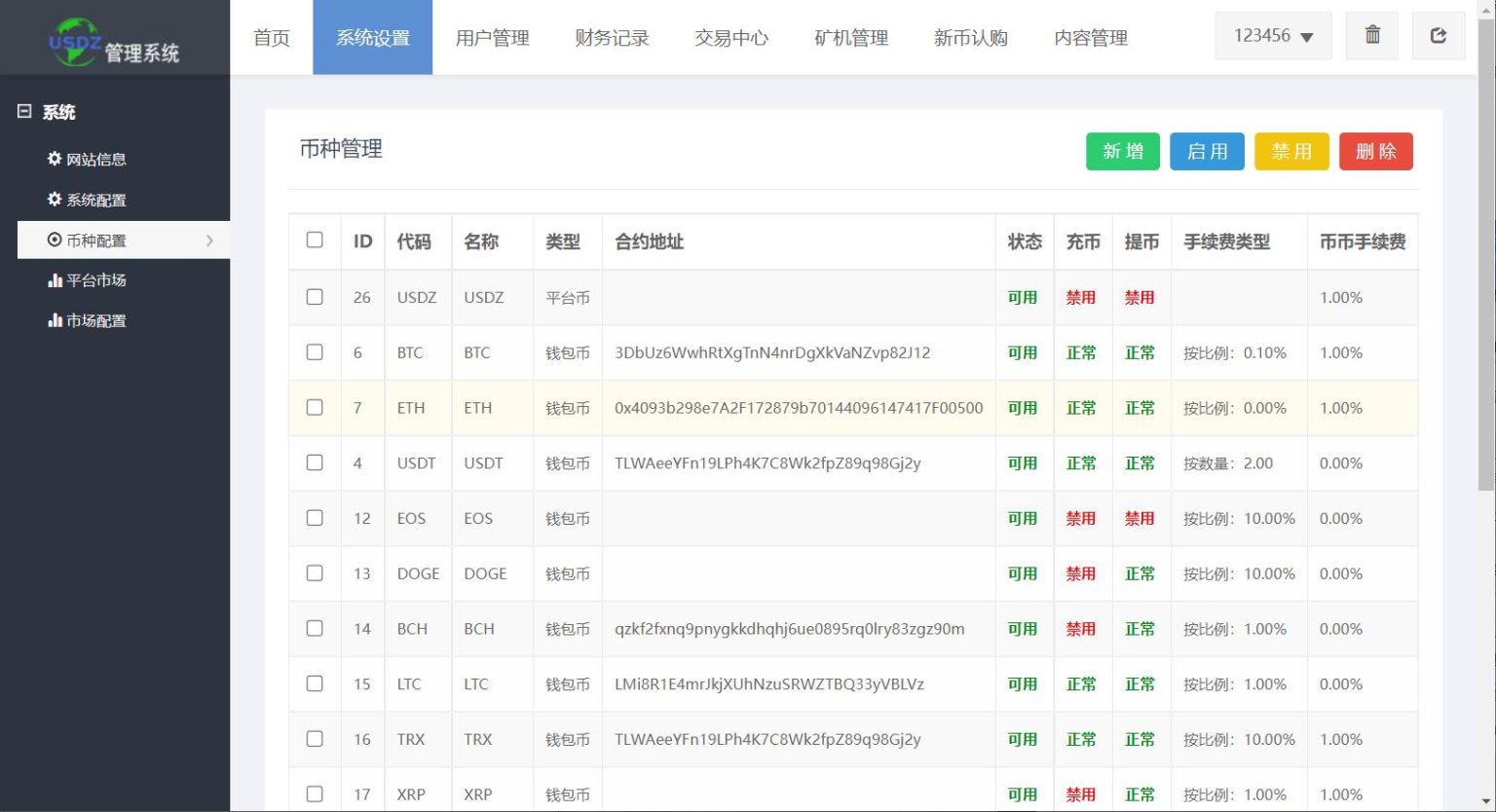Open the 首页 tab

pyautogui.click(x=272, y=37)
